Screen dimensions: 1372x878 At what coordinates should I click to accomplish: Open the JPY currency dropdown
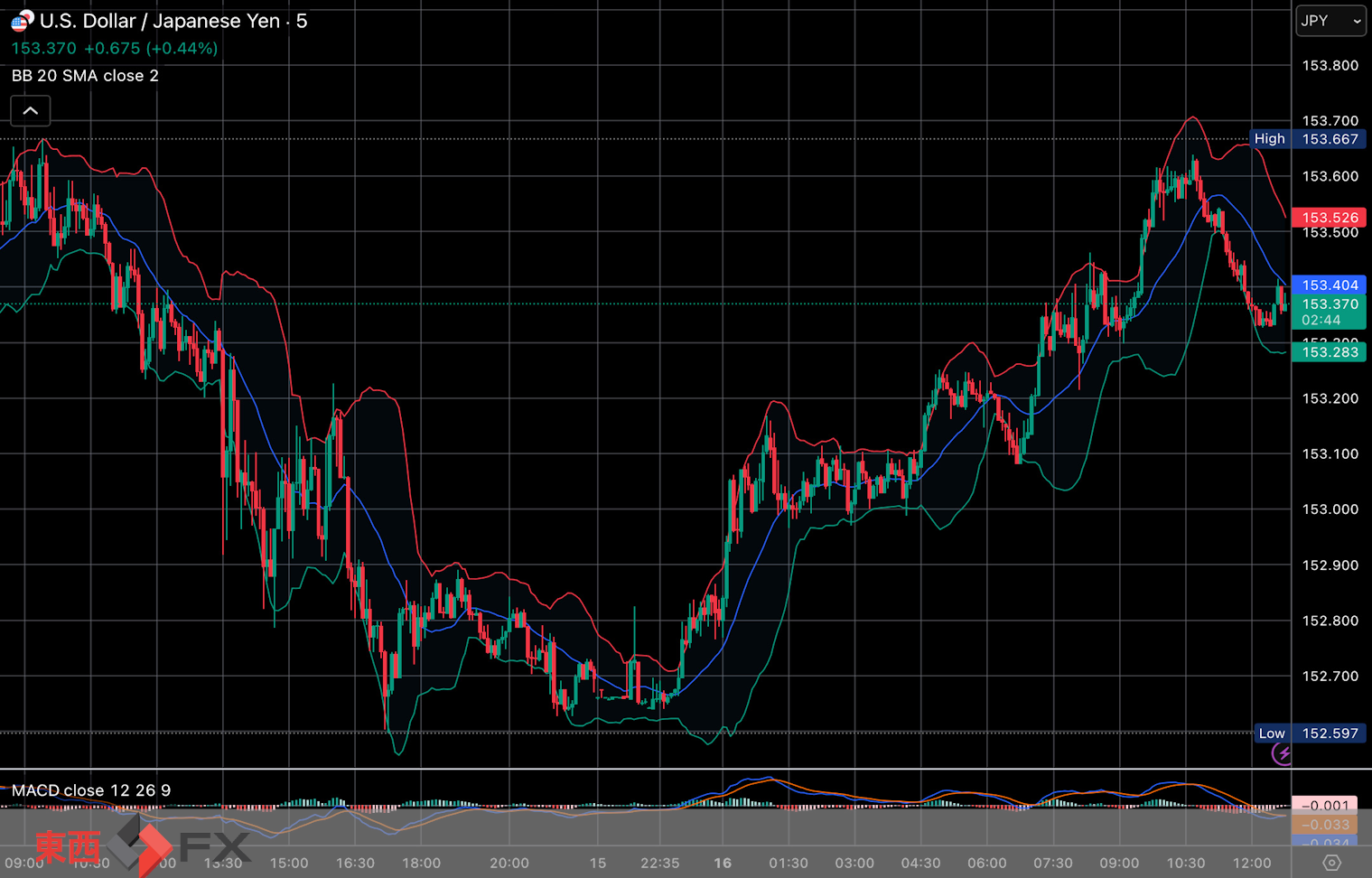coord(1330,21)
